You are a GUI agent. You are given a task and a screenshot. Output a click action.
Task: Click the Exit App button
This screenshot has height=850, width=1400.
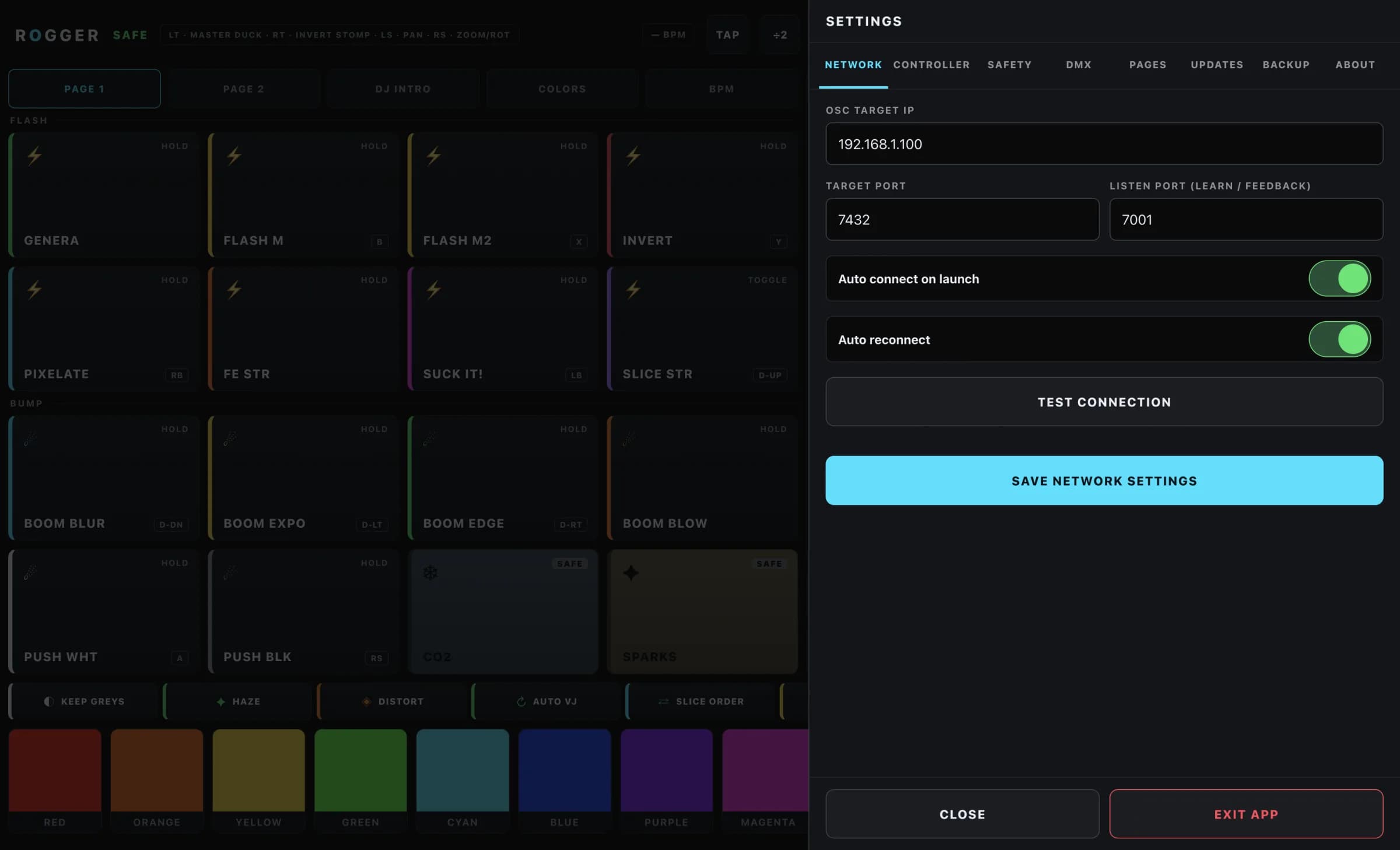coord(1246,814)
